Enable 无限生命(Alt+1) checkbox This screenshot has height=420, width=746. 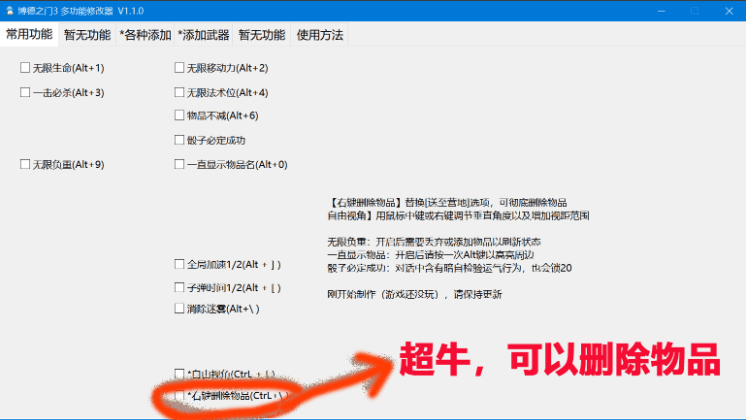[x=25, y=68]
